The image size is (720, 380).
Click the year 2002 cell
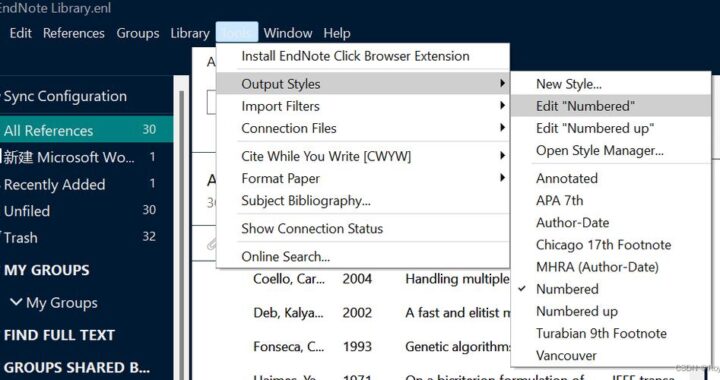pos(357,313)
